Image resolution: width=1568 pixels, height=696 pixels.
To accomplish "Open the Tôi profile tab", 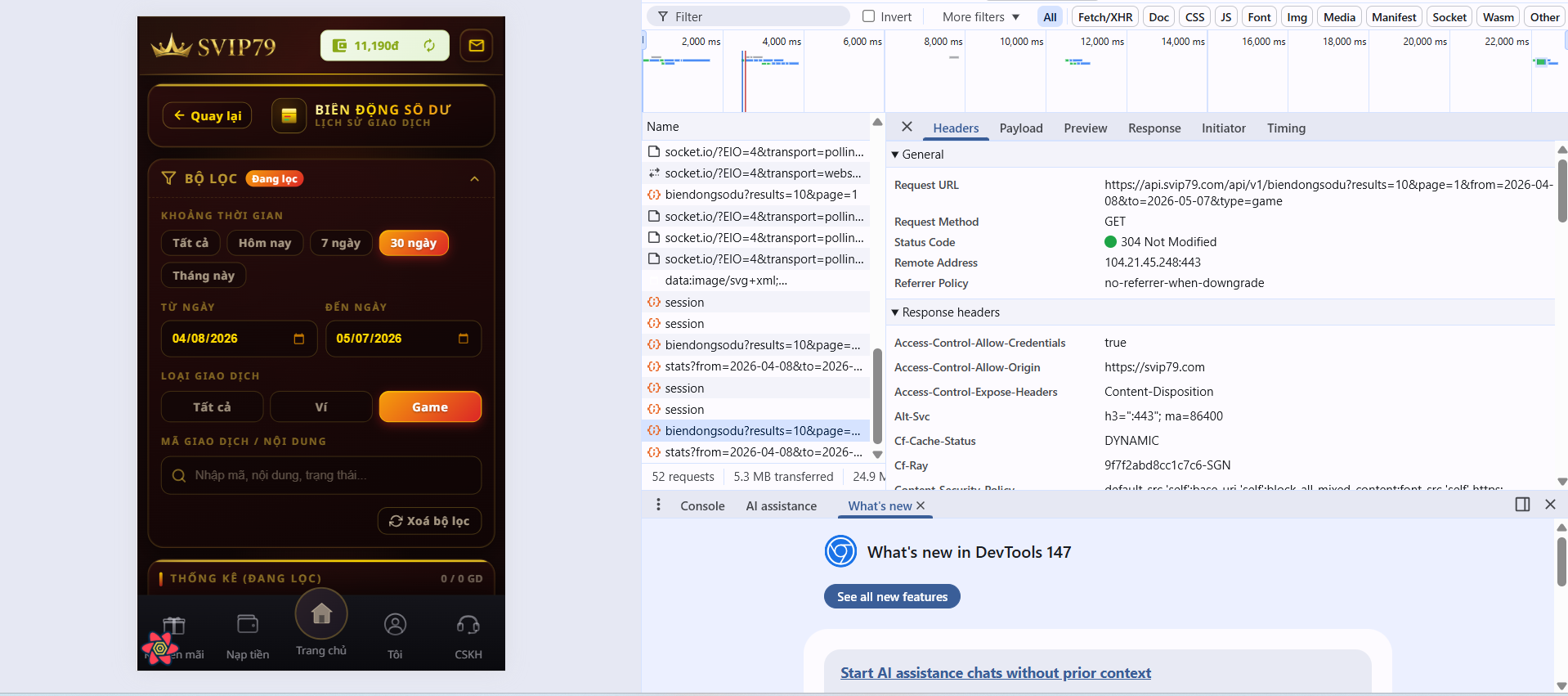I will [395, 637].
